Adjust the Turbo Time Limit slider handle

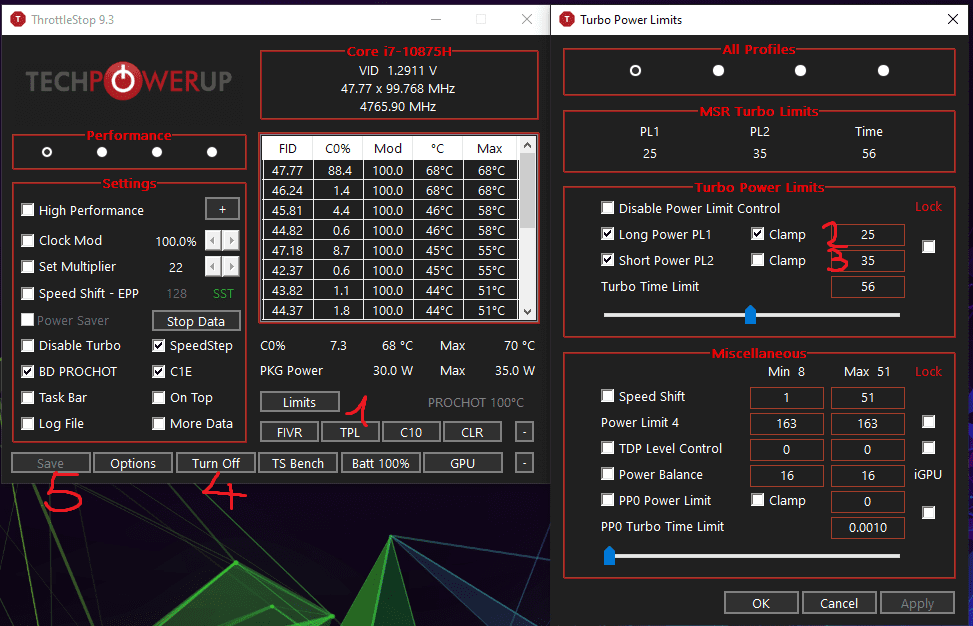pos(750,315)
